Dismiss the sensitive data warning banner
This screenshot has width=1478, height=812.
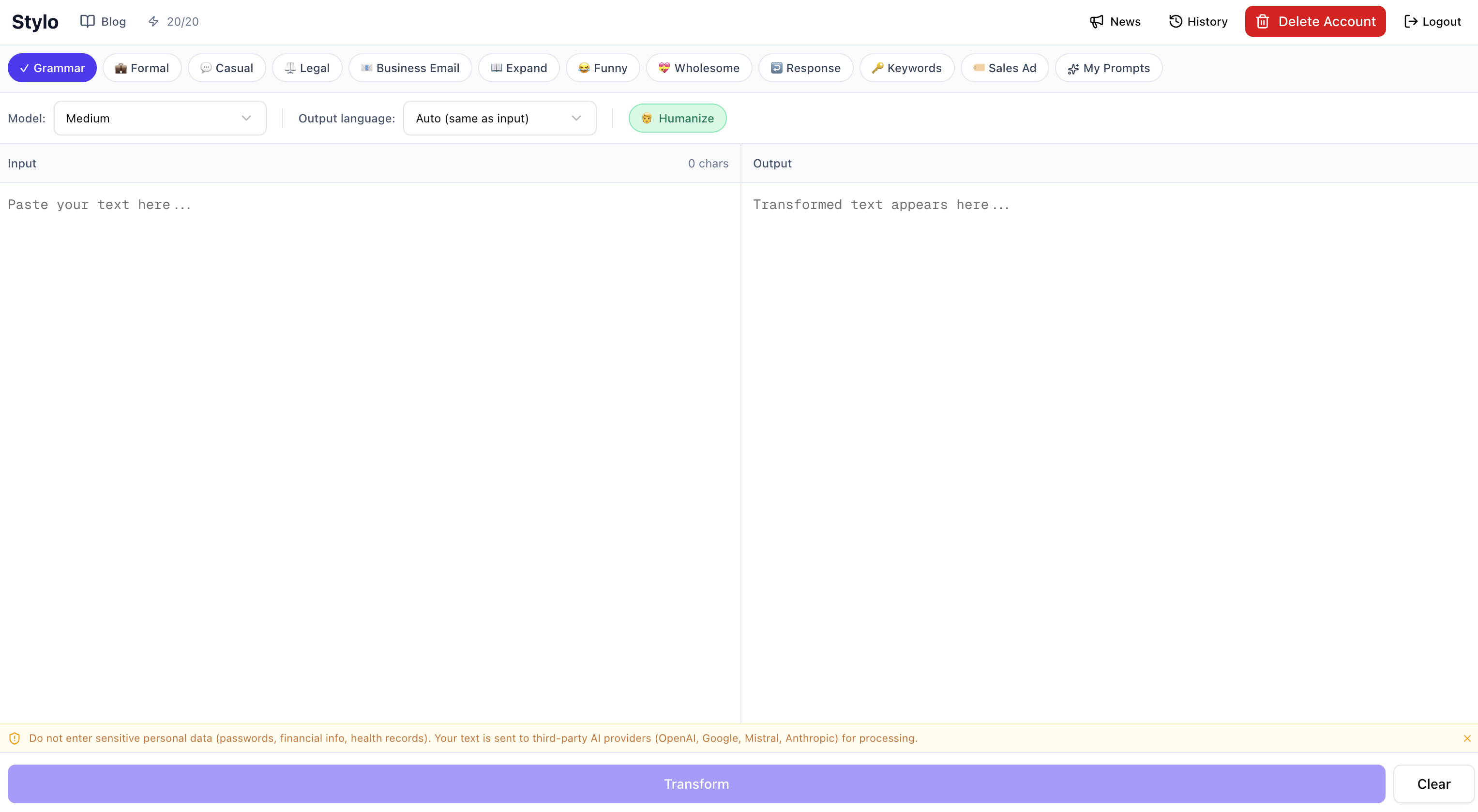pyautogui.click(x=1466, y=738)
